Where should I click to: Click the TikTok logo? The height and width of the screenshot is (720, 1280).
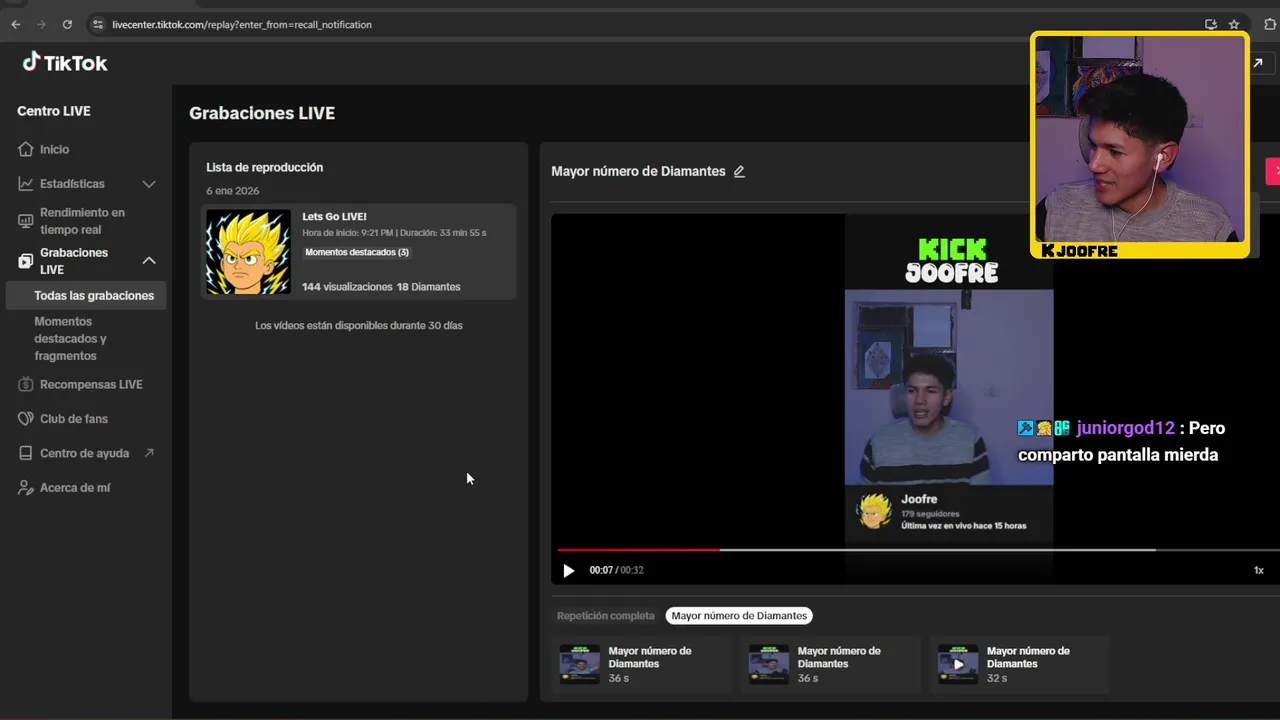pos(65,63)
